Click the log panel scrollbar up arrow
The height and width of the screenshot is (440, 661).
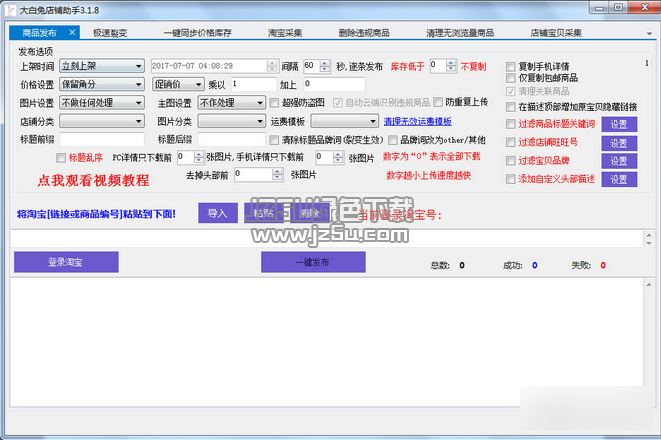coord(648,285)
